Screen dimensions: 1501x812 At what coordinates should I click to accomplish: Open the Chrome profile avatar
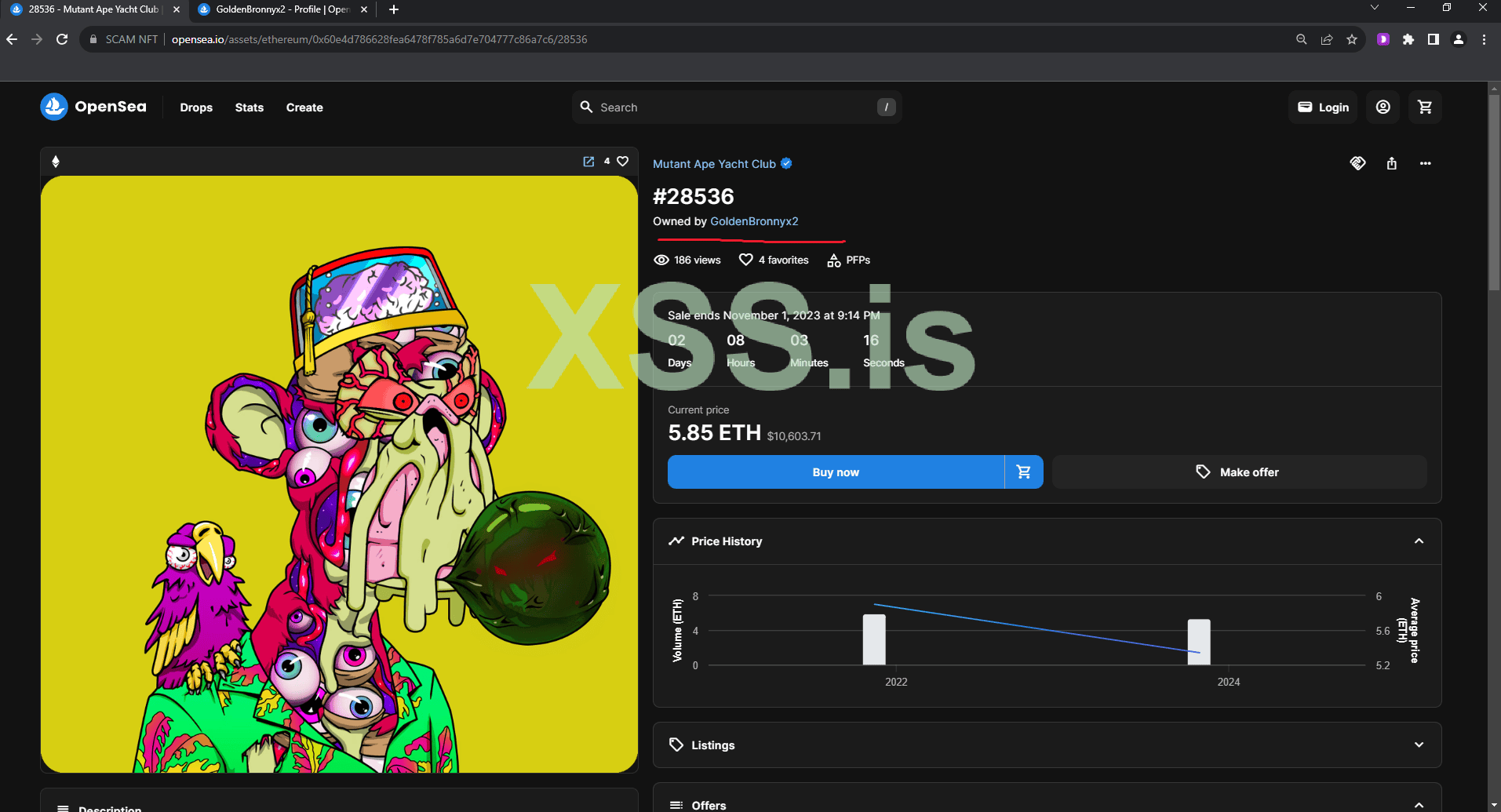pyautogui.click(x=1459, y=39)
